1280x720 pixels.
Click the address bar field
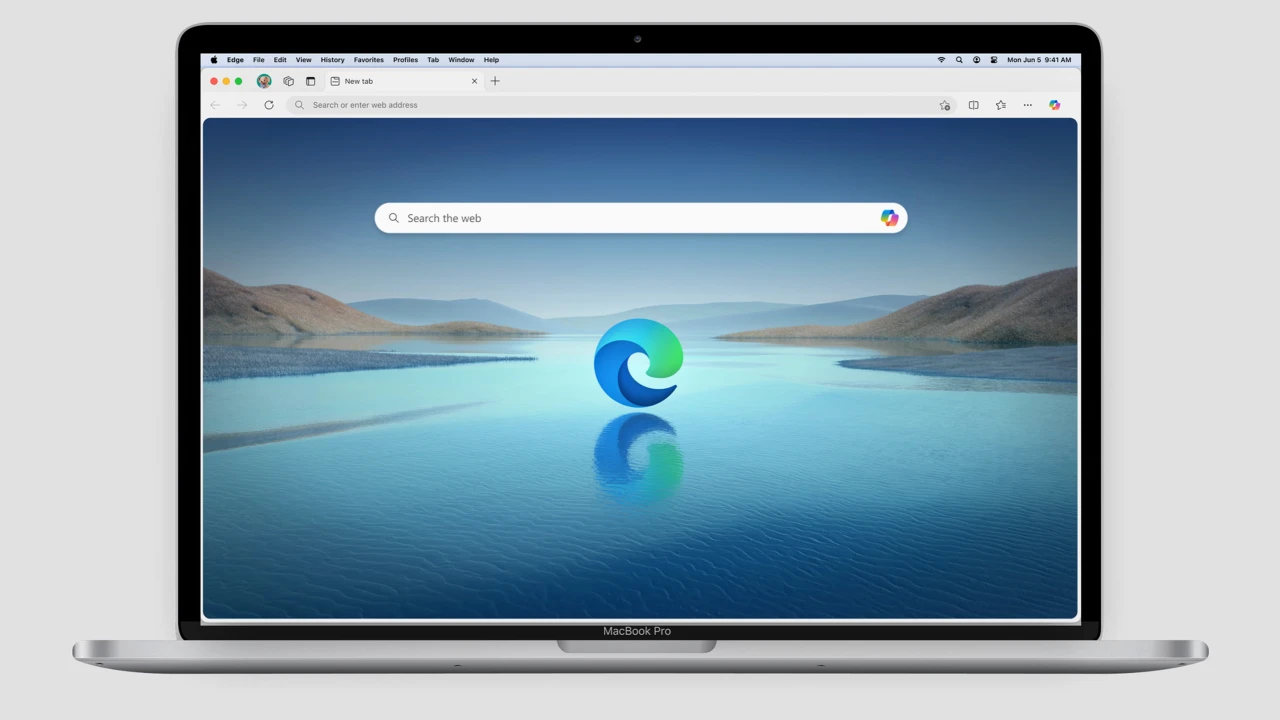tap(620, 105)
